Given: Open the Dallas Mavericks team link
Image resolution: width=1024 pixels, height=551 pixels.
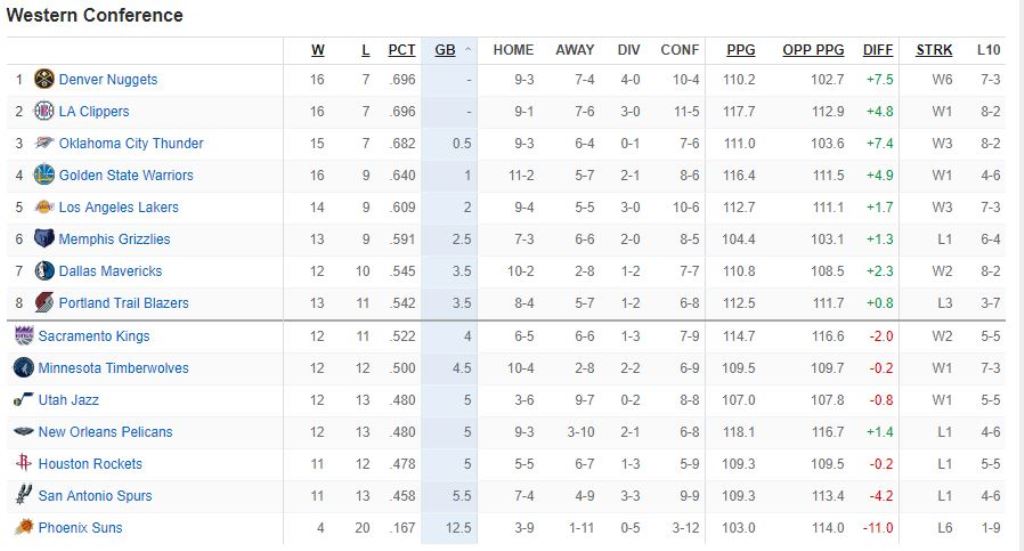Looking at the screenshot, I should click(110, 271).
